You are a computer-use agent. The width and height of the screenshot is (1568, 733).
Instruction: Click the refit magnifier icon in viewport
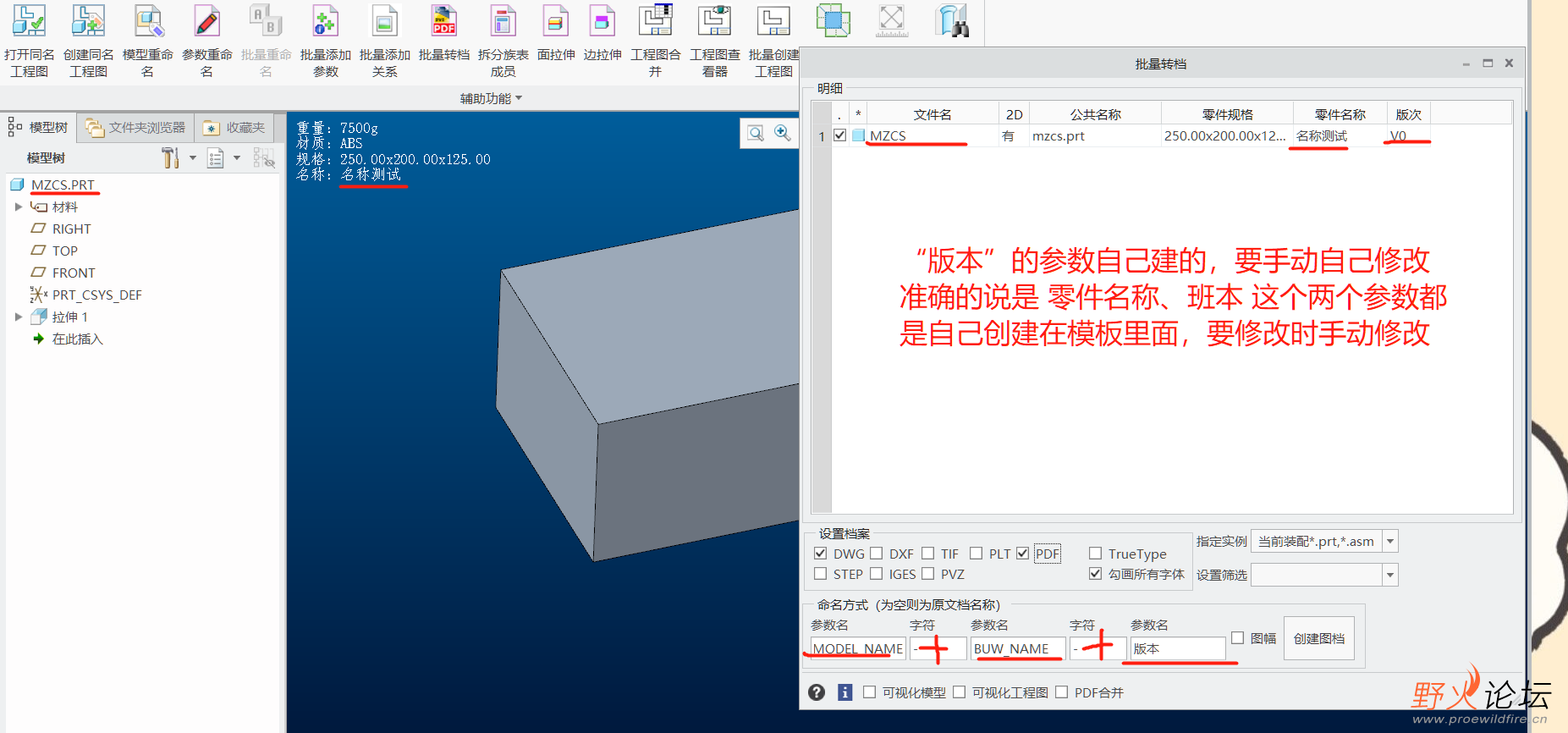(756, 133)
